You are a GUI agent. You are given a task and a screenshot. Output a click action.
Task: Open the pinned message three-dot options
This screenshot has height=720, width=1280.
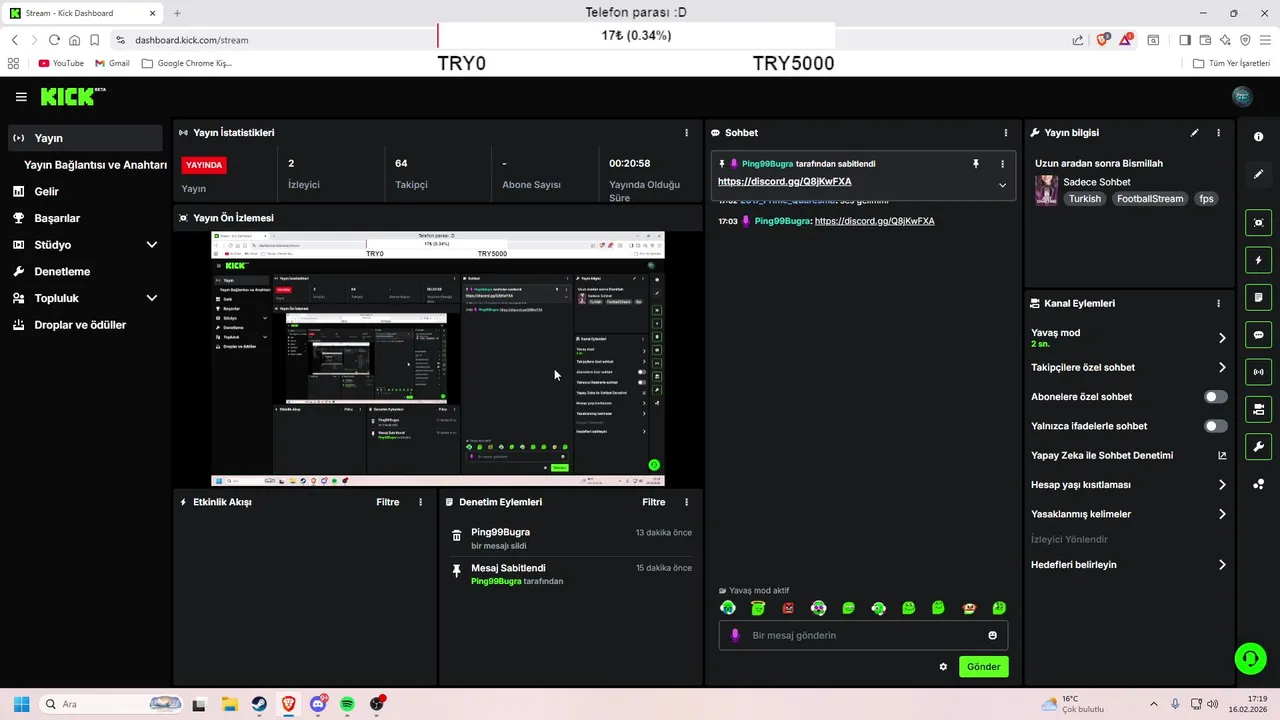pos(1002,163)
